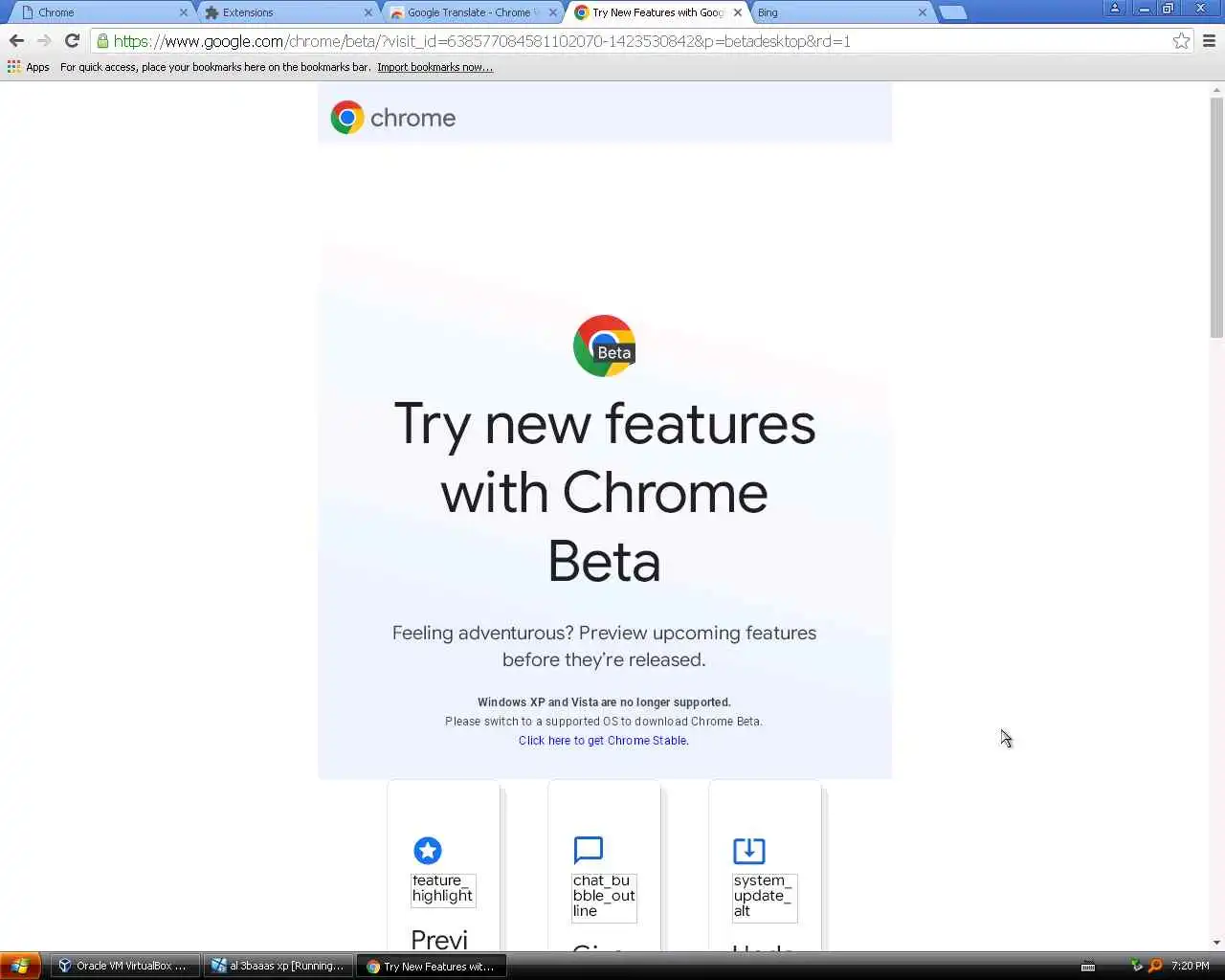
Task: Click the Chrome logo in page header
Action: click(393, 118)
